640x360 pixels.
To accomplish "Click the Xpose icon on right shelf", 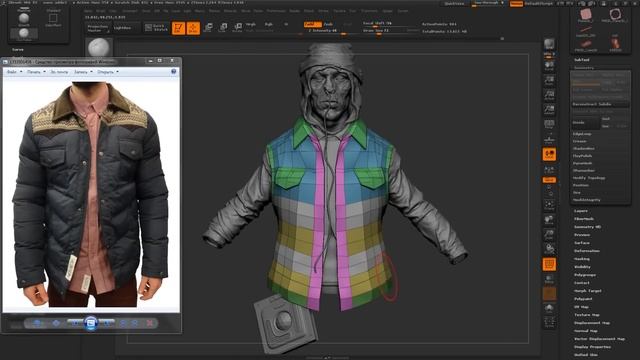I will click(x=549, y=322).
